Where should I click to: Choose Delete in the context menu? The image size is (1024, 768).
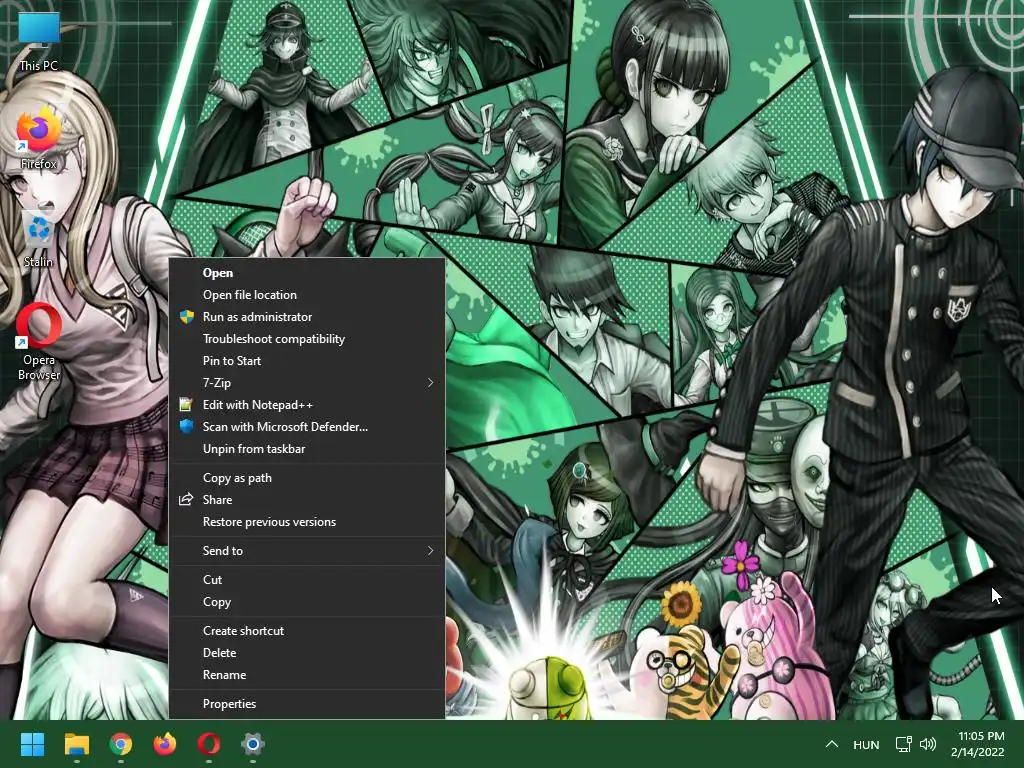tap(307, 653)
